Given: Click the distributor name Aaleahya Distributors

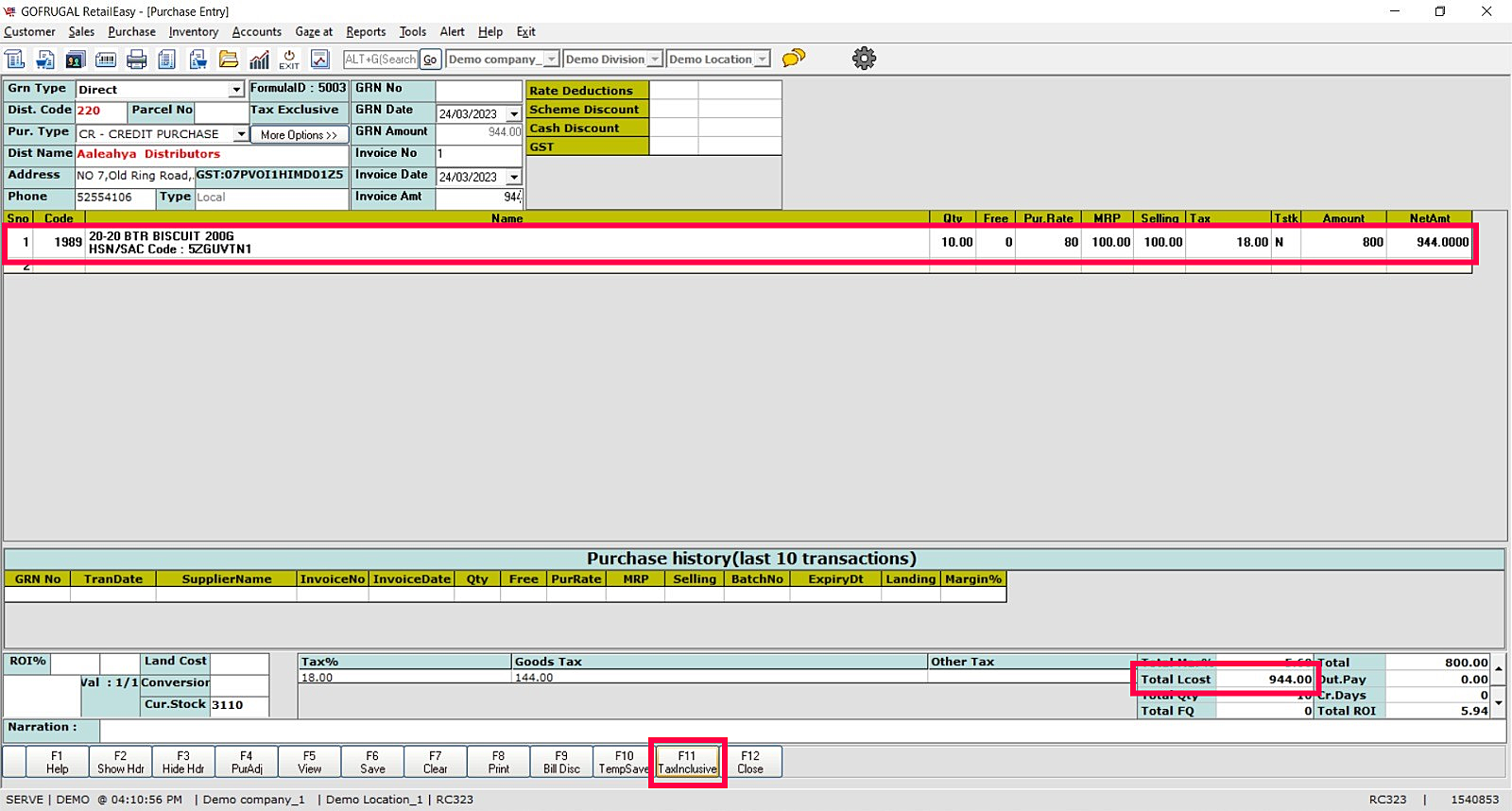Looking at the screenshot, I should point(148,154).
